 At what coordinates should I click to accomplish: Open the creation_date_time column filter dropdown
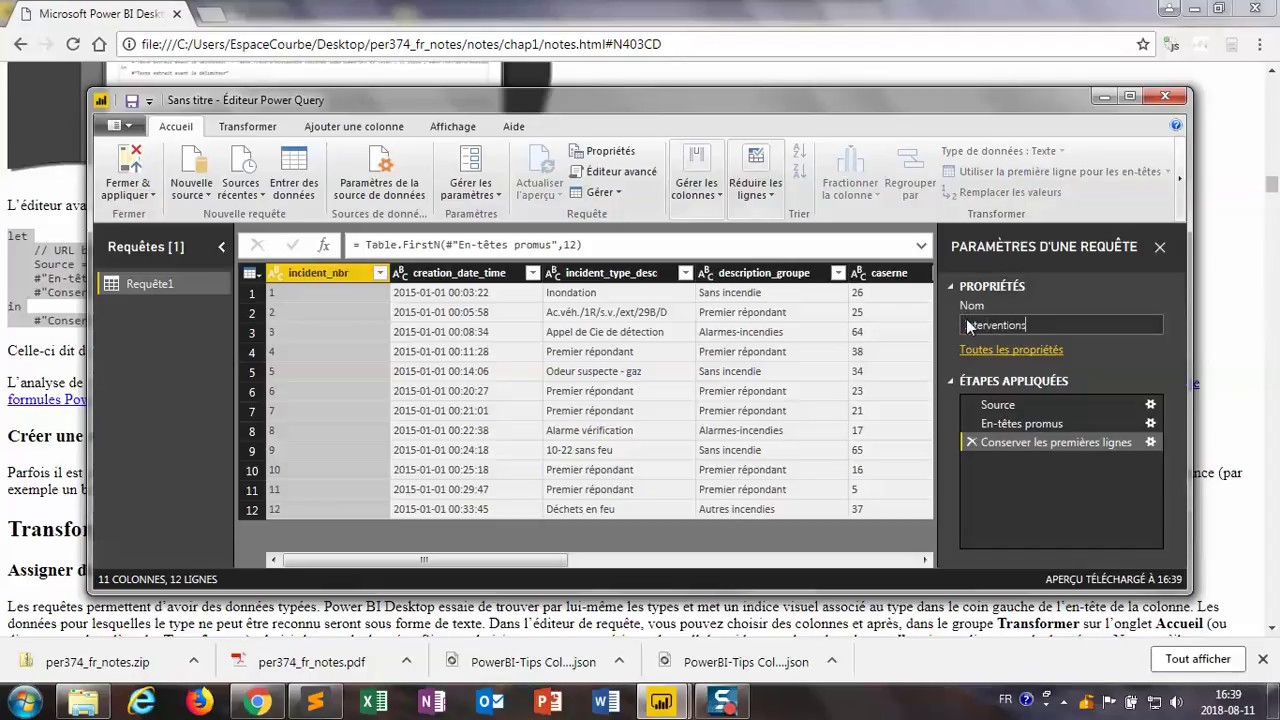pos(532,273)
